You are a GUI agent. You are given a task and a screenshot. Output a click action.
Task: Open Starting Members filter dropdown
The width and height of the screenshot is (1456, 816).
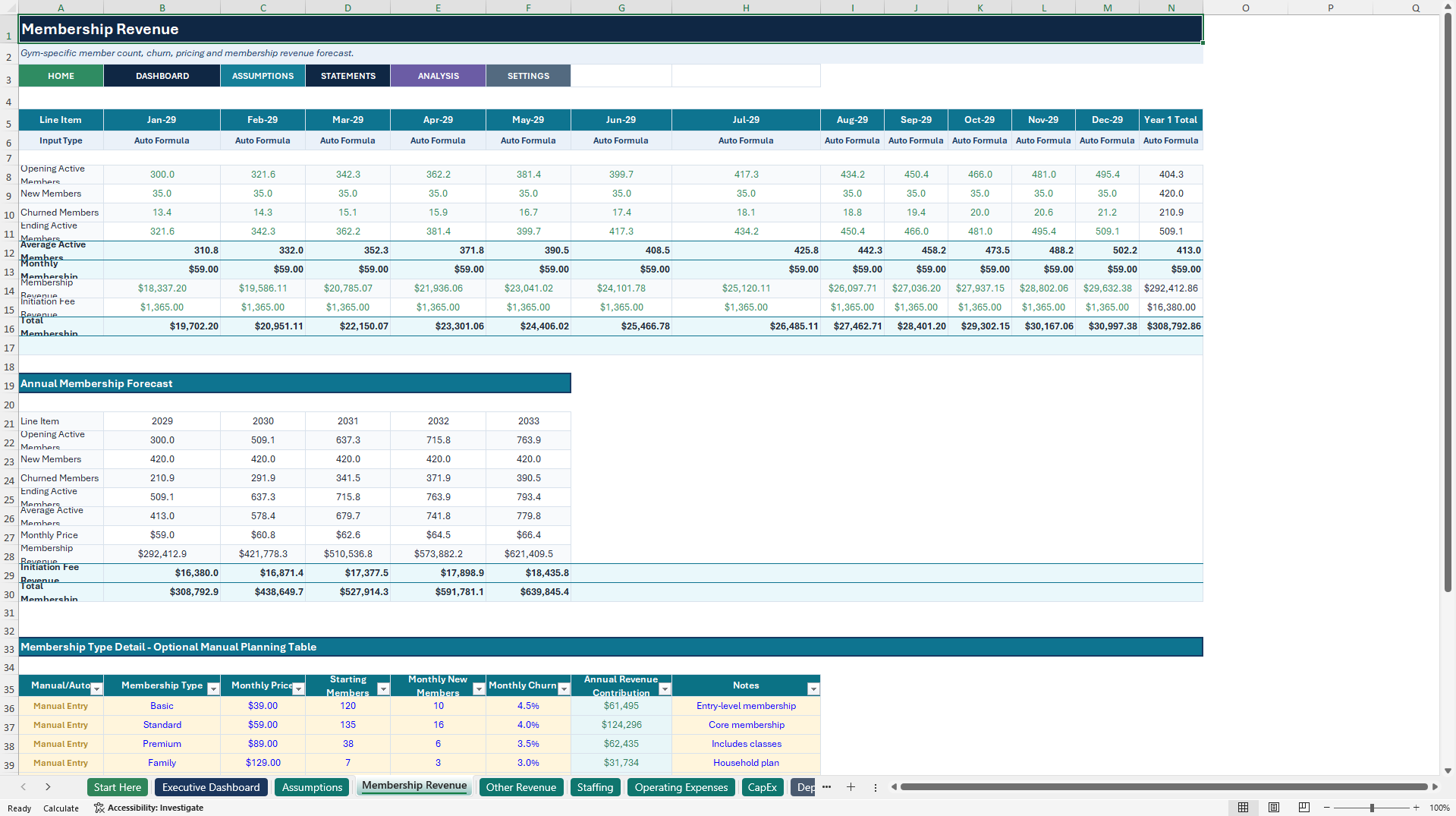383,689
